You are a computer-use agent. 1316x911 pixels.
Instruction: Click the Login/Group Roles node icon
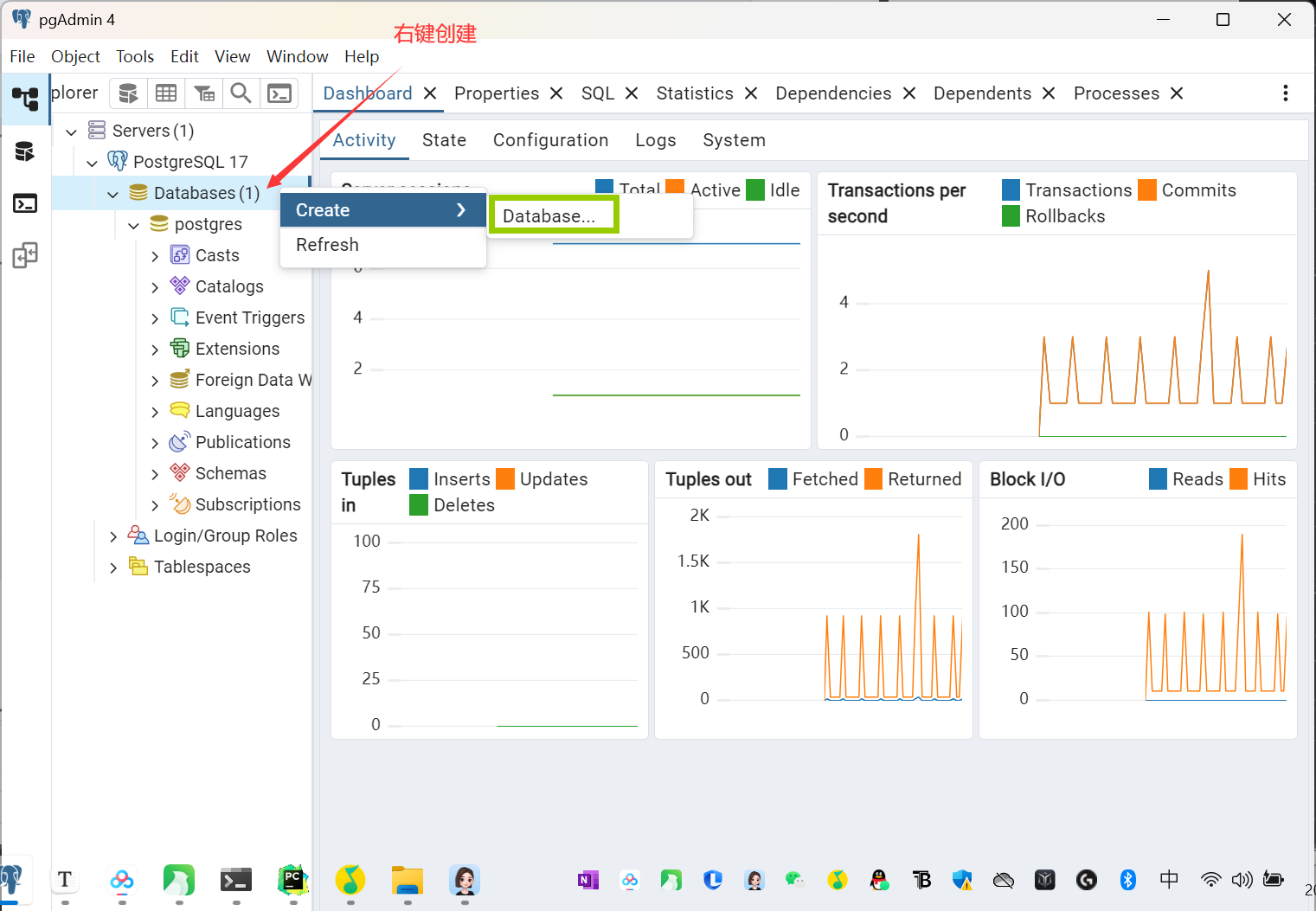(138, 535)
